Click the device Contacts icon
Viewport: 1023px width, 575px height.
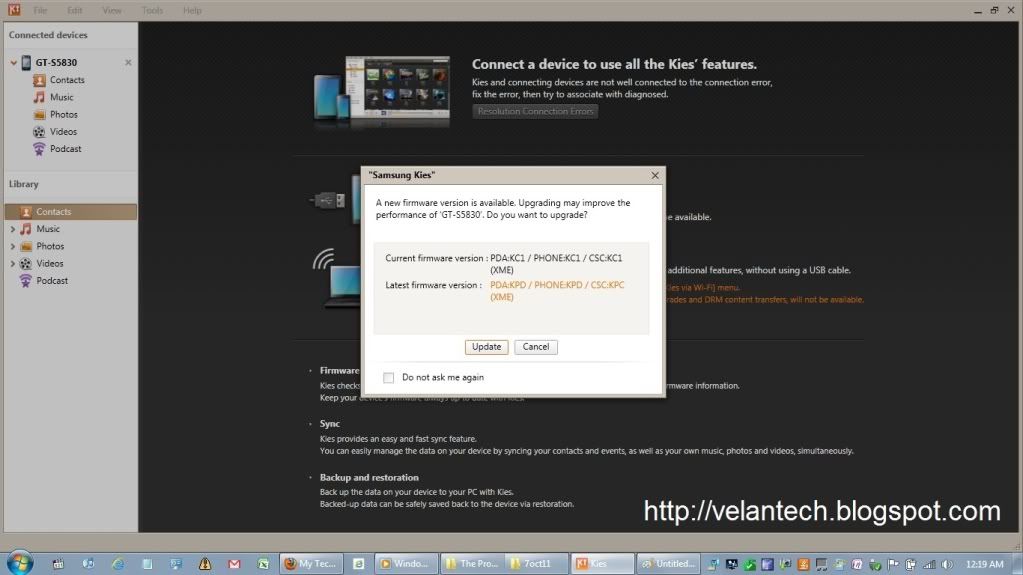click(x=39, y=80)
